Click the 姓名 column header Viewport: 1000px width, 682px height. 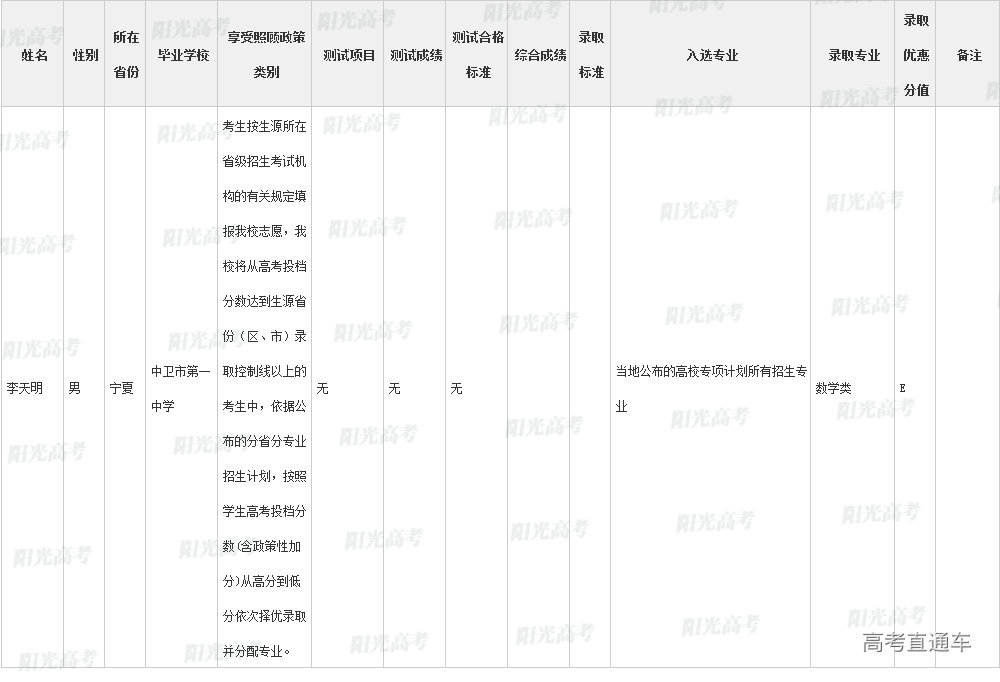(34, 55)
